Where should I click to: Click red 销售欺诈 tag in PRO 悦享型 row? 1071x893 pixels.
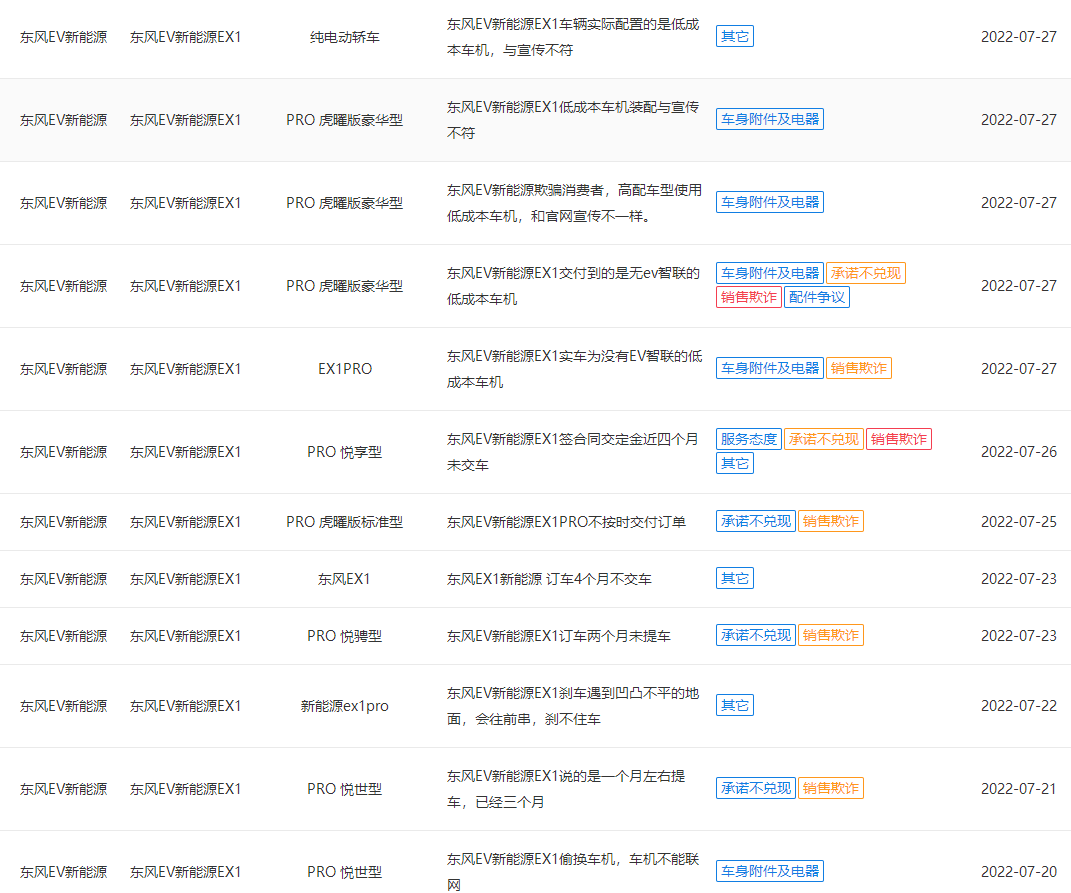[x=899, y=439]
